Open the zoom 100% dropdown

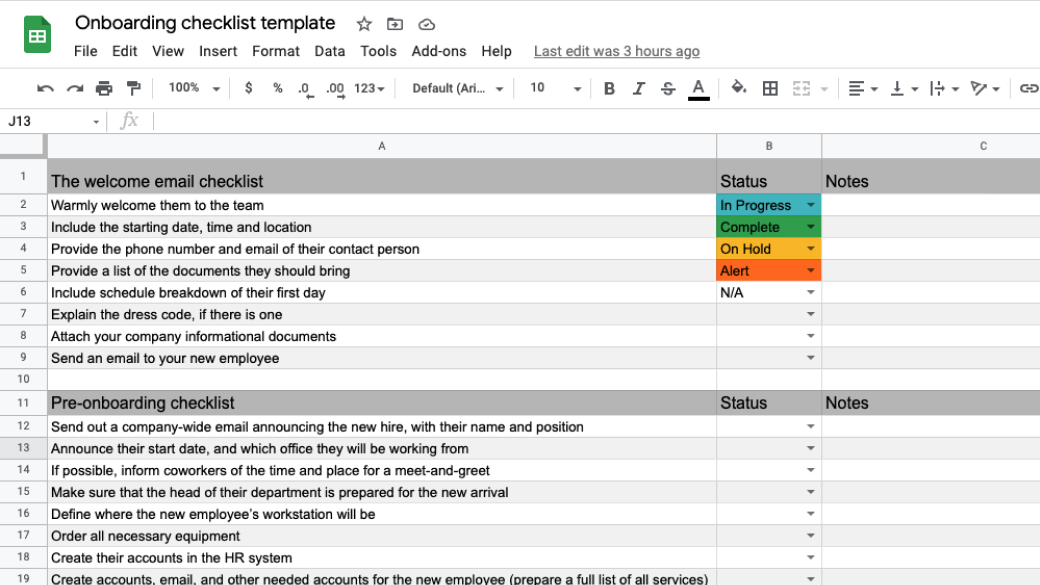(x=193, y=88)
